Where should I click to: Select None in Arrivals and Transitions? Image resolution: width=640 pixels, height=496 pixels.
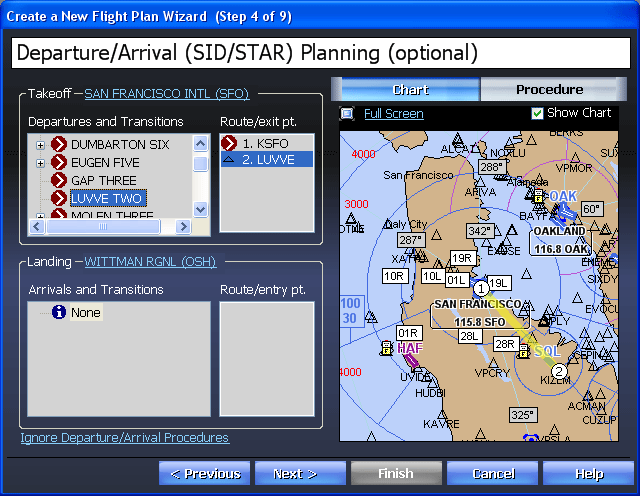86,312
